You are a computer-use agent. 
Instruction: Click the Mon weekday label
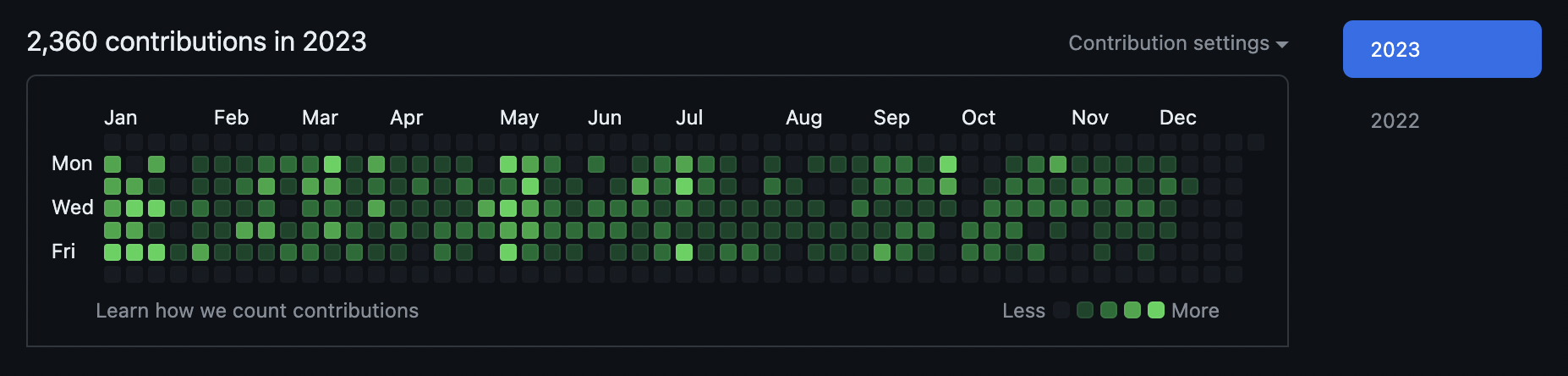[x=72, y=163]
